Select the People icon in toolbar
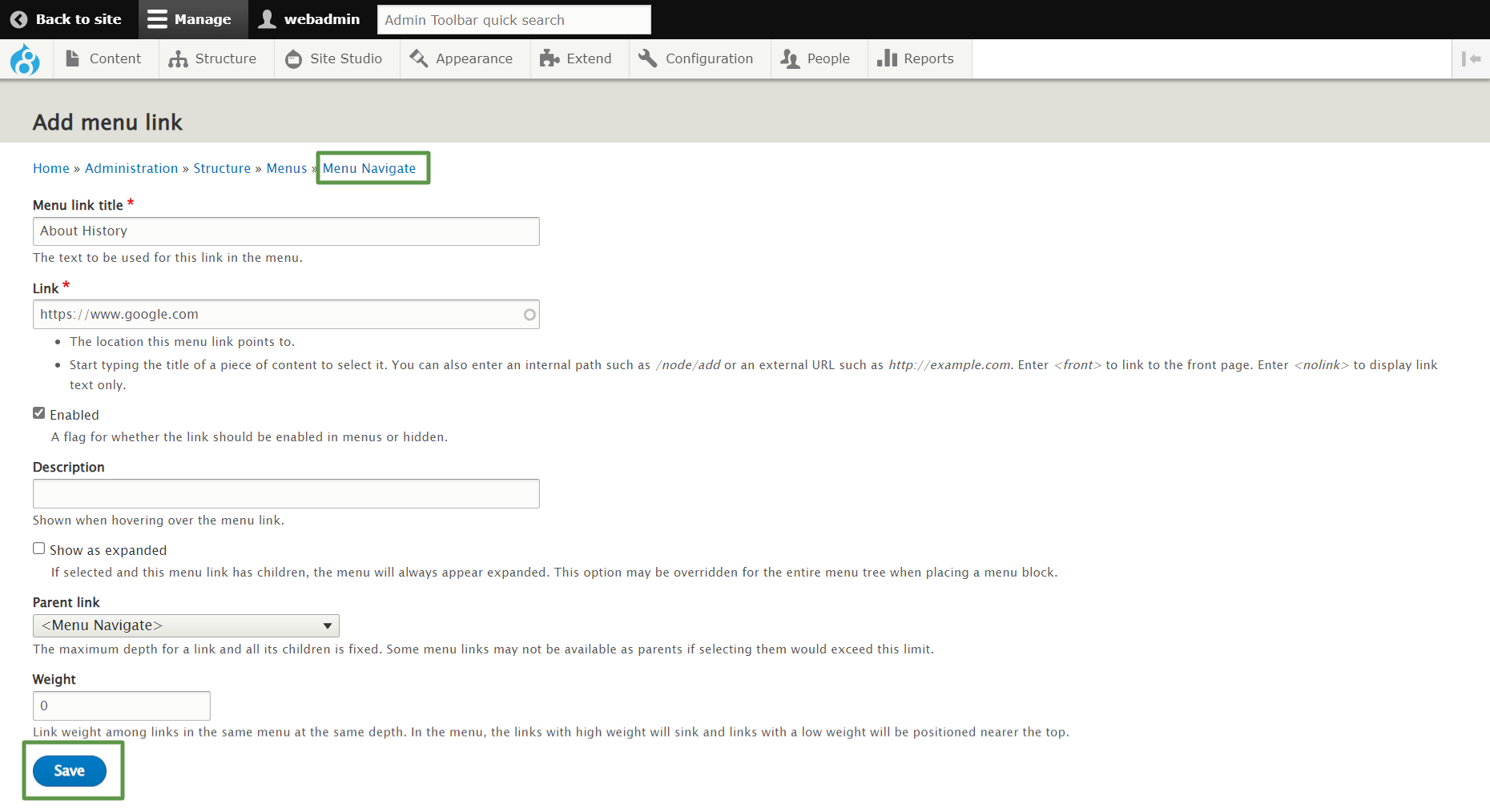Screen dimensions: 1490x812 [789, 58]
